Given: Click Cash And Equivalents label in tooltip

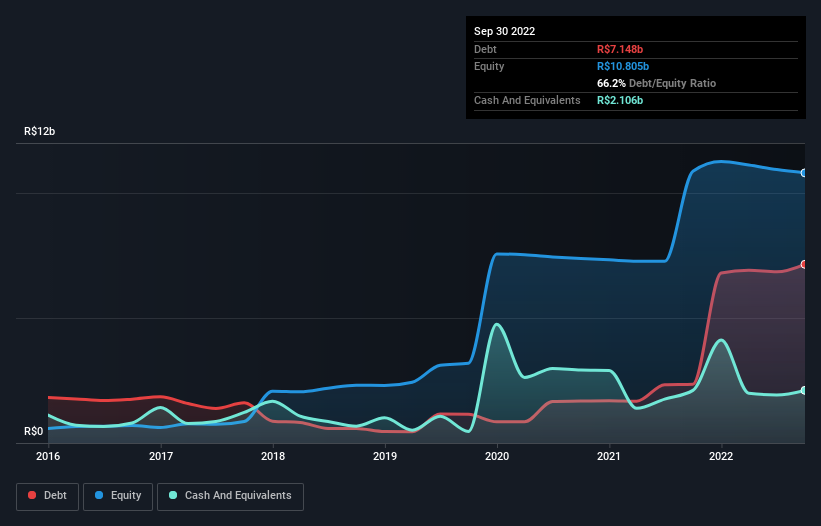Looking at the screenshot, I should click(527, 100).
